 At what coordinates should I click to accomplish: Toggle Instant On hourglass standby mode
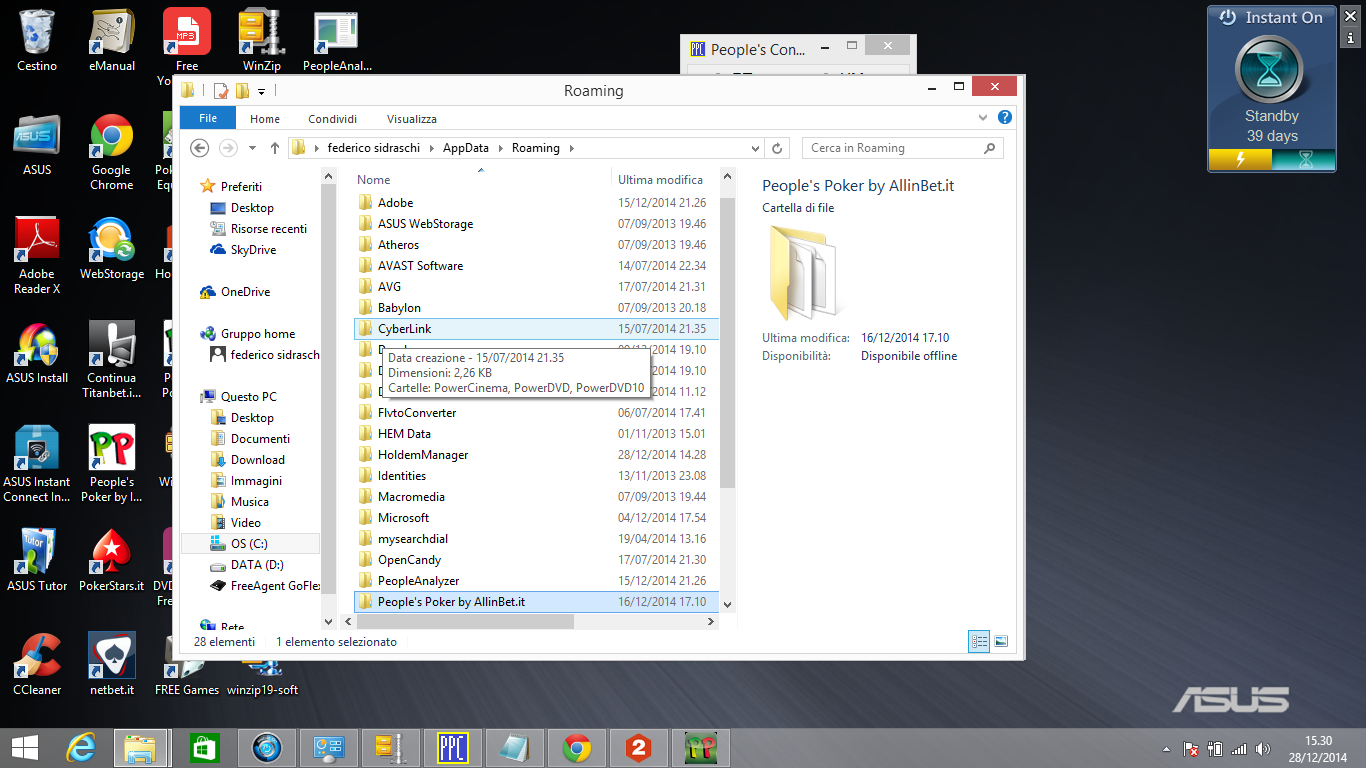[1304, 159]
